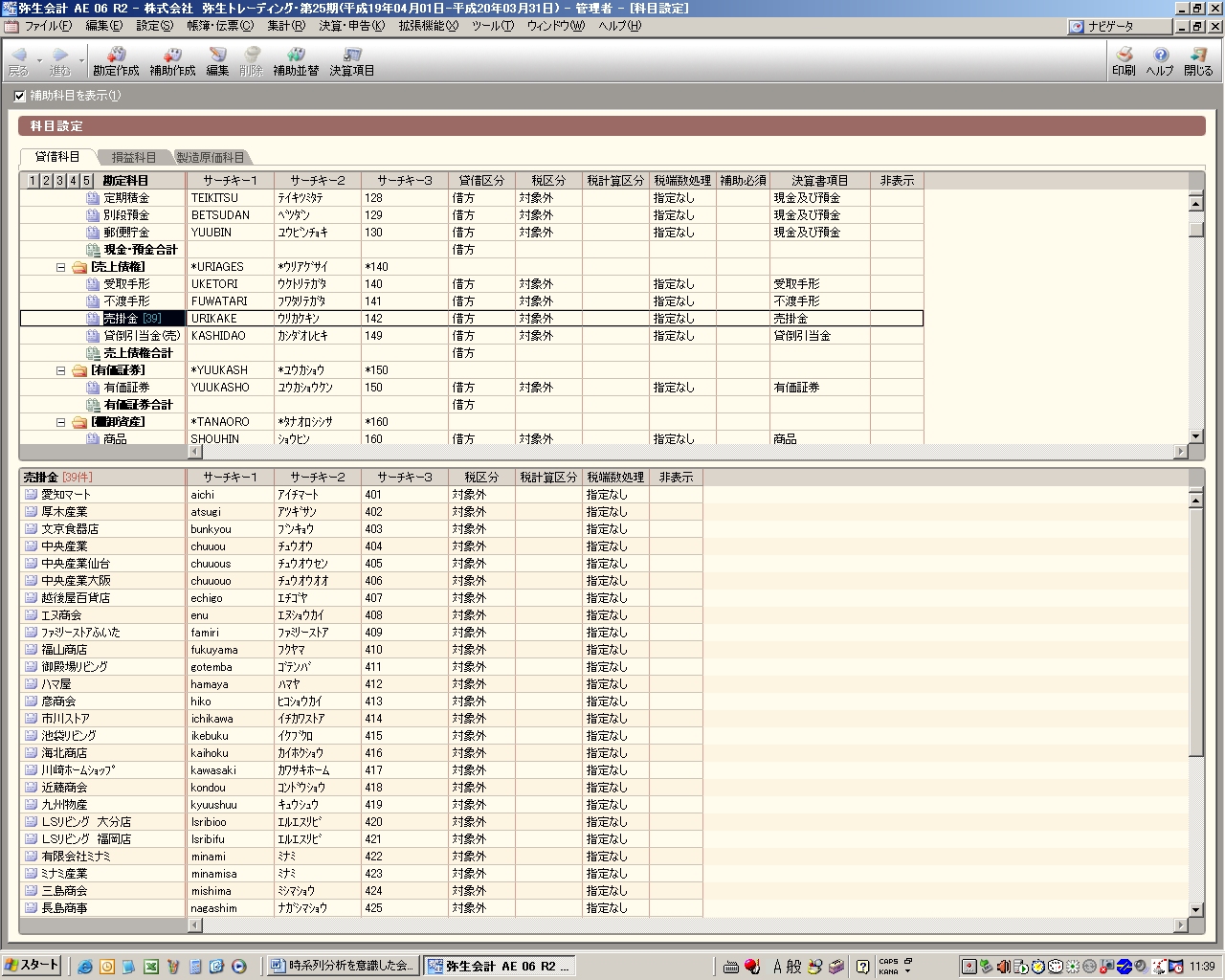
Task: Collapse the 棚卸資産 tree group
Action: (60, 422)
